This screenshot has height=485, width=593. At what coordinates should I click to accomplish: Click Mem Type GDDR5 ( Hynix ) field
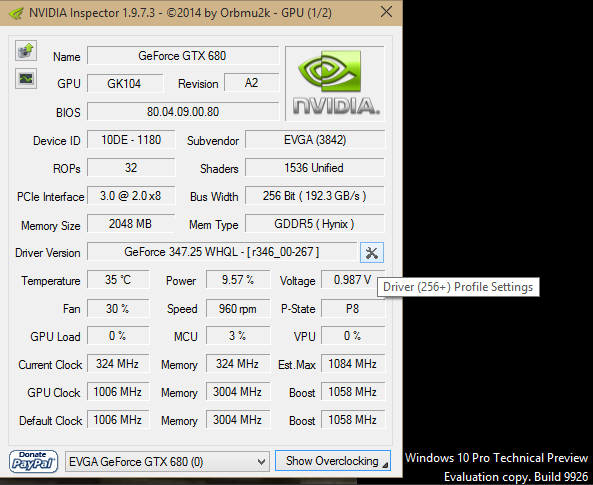315,224
